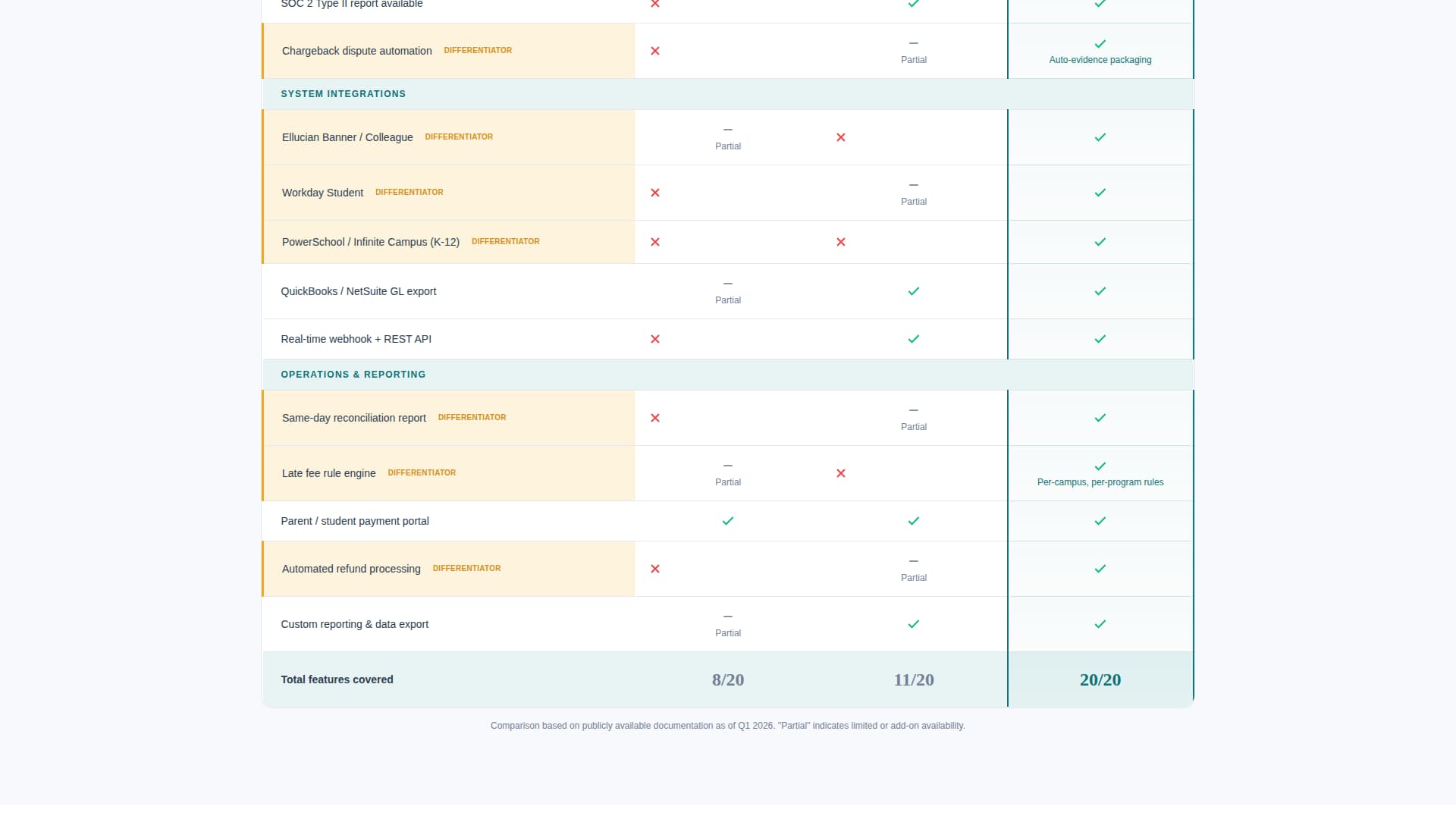Select the Same-day reconciliation report label
The width and height of the screenshot is (1456, 819).
[x=354, y=418]
